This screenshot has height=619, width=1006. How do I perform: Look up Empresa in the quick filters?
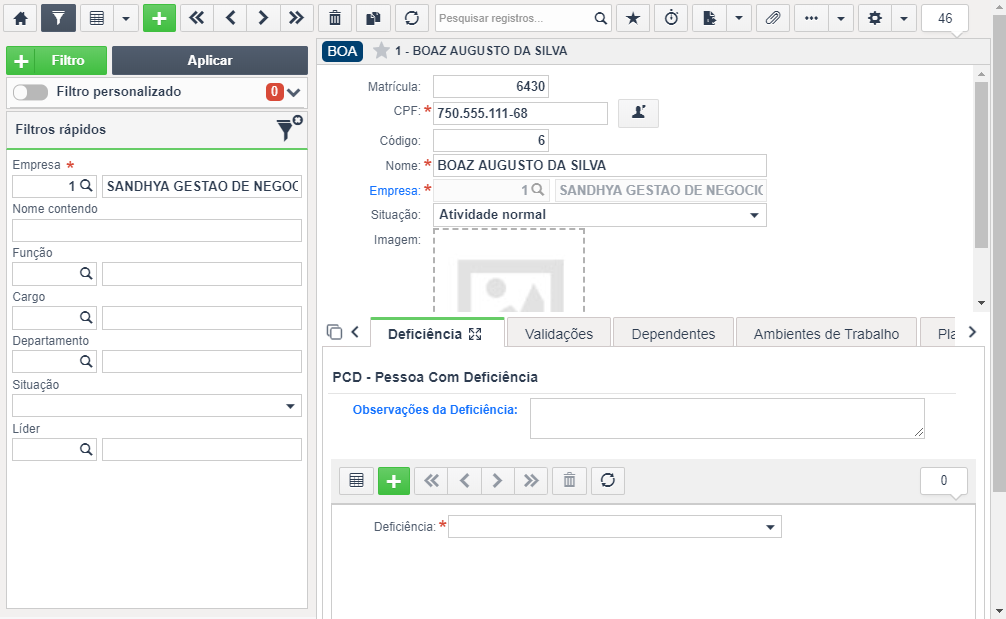pos(86,186)
